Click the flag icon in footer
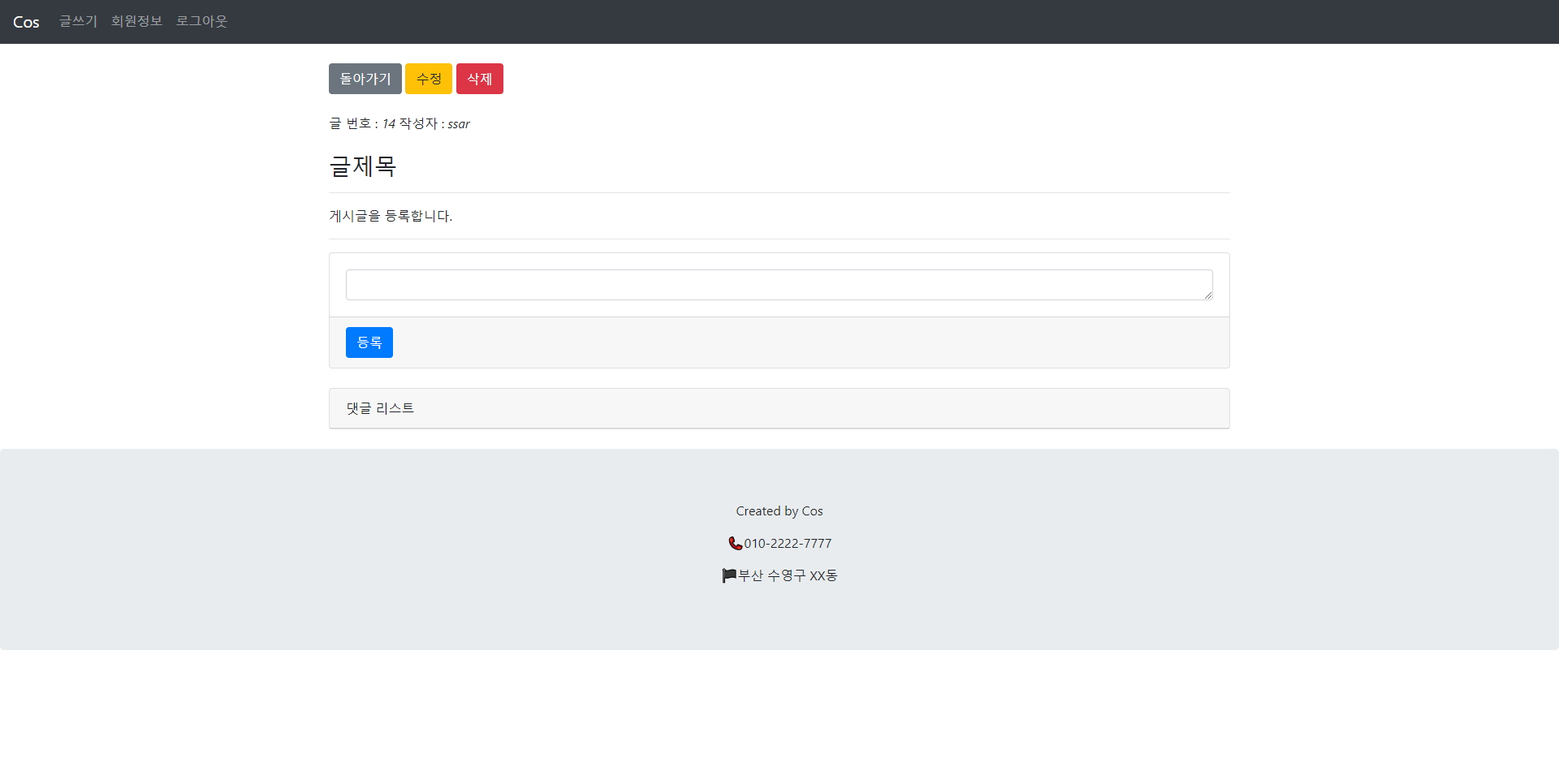 (x=729, y=575)
